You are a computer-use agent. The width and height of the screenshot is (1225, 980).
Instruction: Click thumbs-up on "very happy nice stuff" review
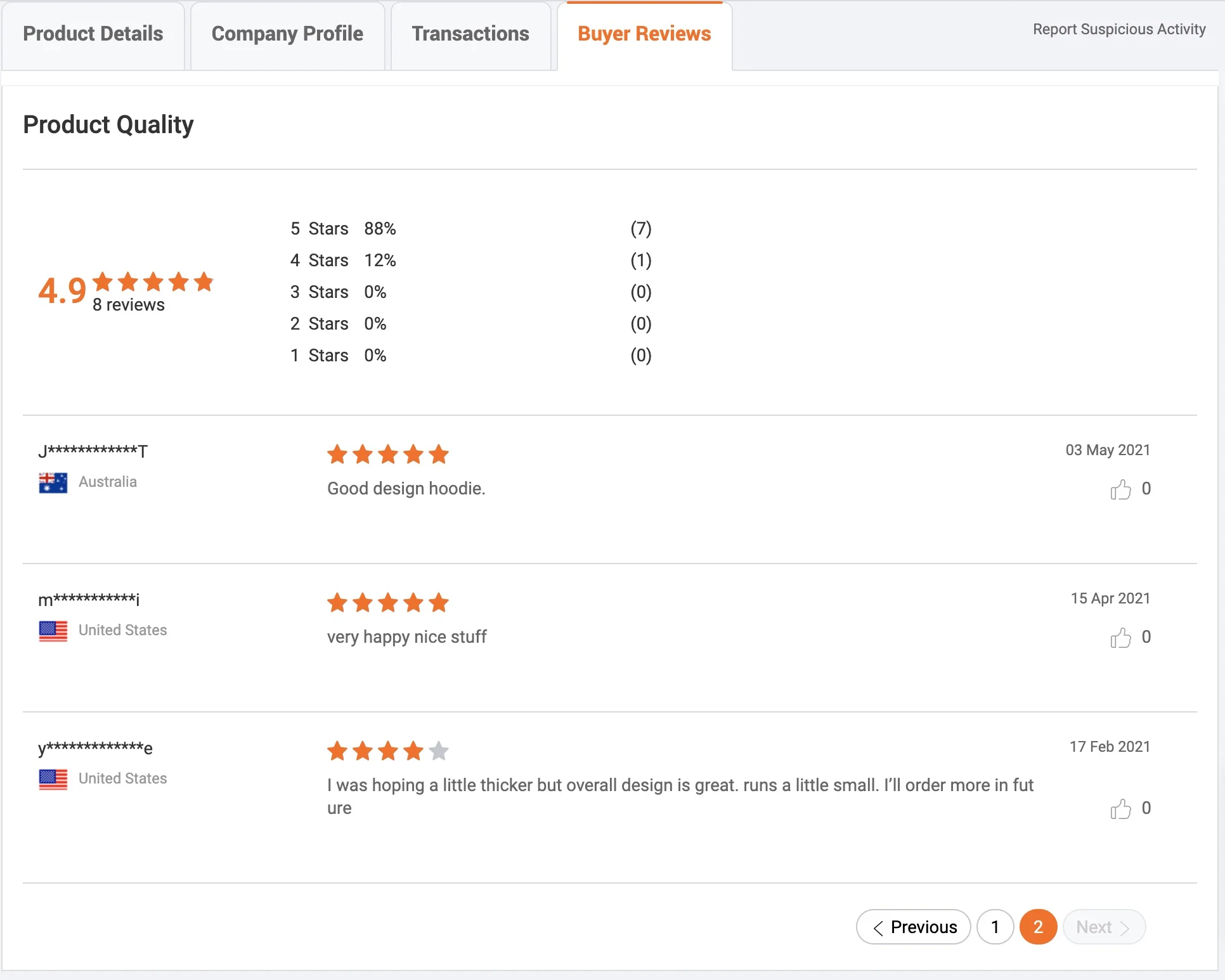coord(1120,638)
